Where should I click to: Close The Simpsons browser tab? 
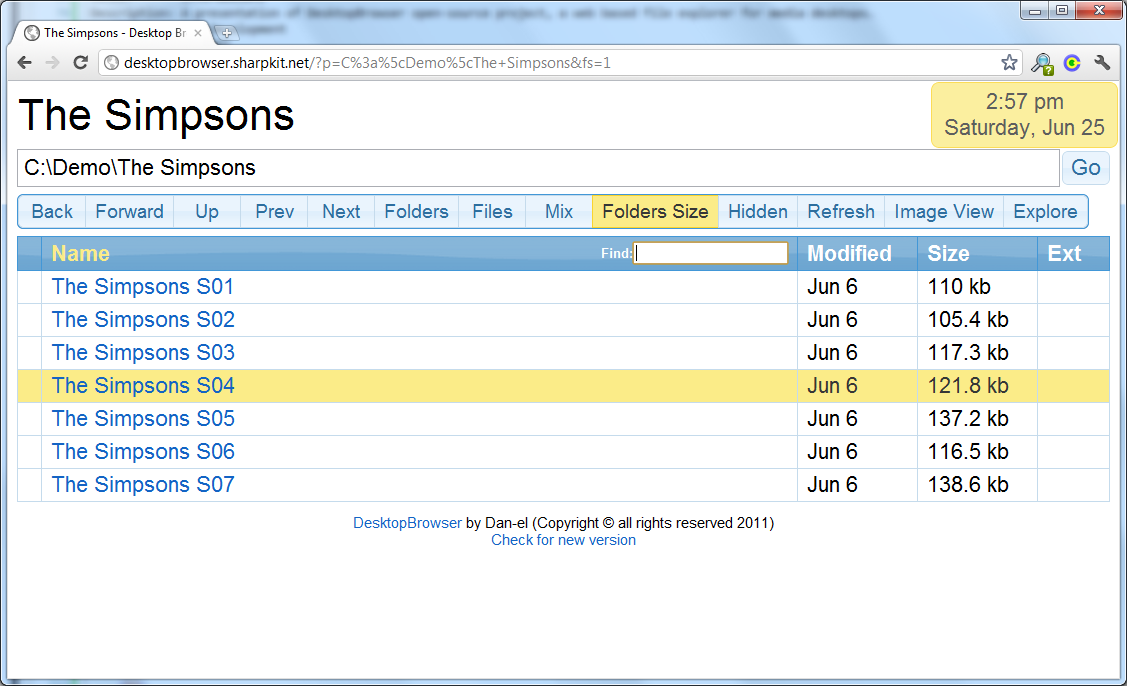point(198,33)
